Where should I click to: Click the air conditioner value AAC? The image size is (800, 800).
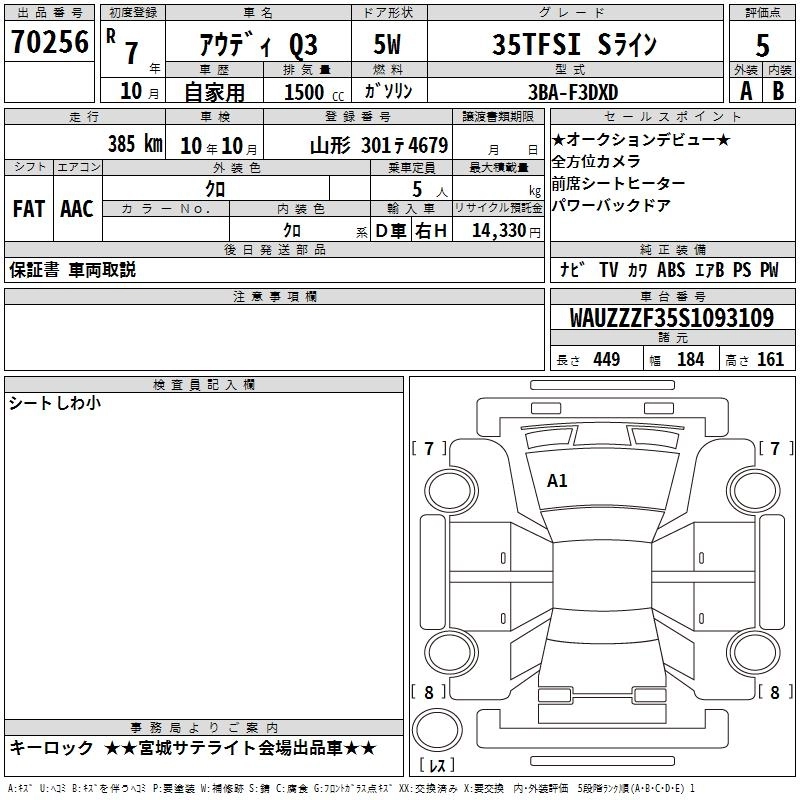[77, 209]
